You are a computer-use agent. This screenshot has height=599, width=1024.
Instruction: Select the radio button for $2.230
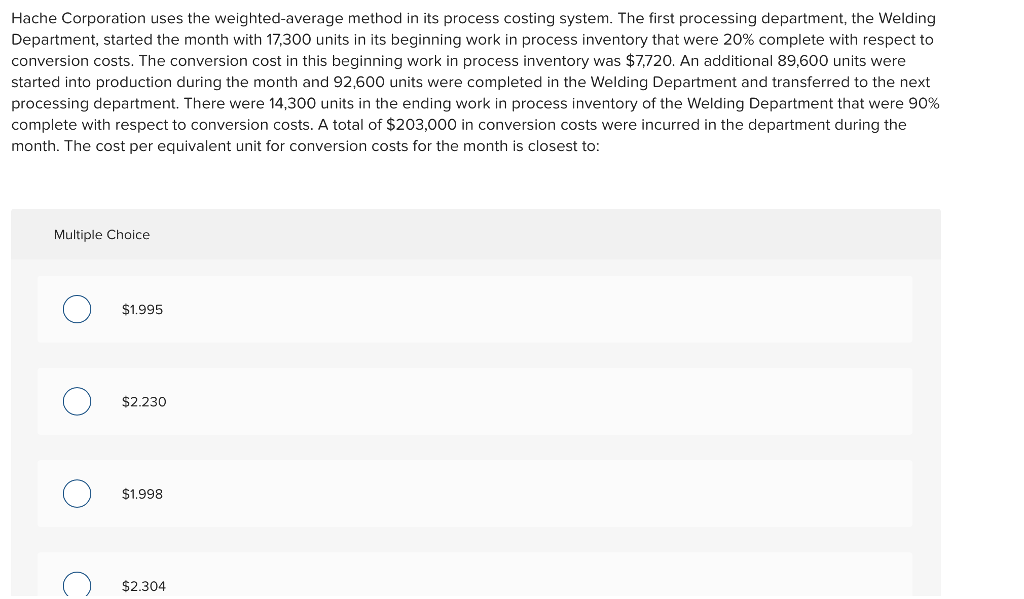coord(77,401)
